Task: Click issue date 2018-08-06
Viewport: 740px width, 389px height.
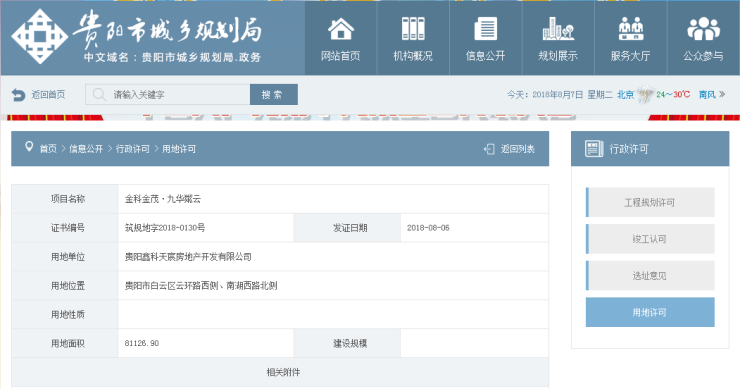Action: point(428,228)
